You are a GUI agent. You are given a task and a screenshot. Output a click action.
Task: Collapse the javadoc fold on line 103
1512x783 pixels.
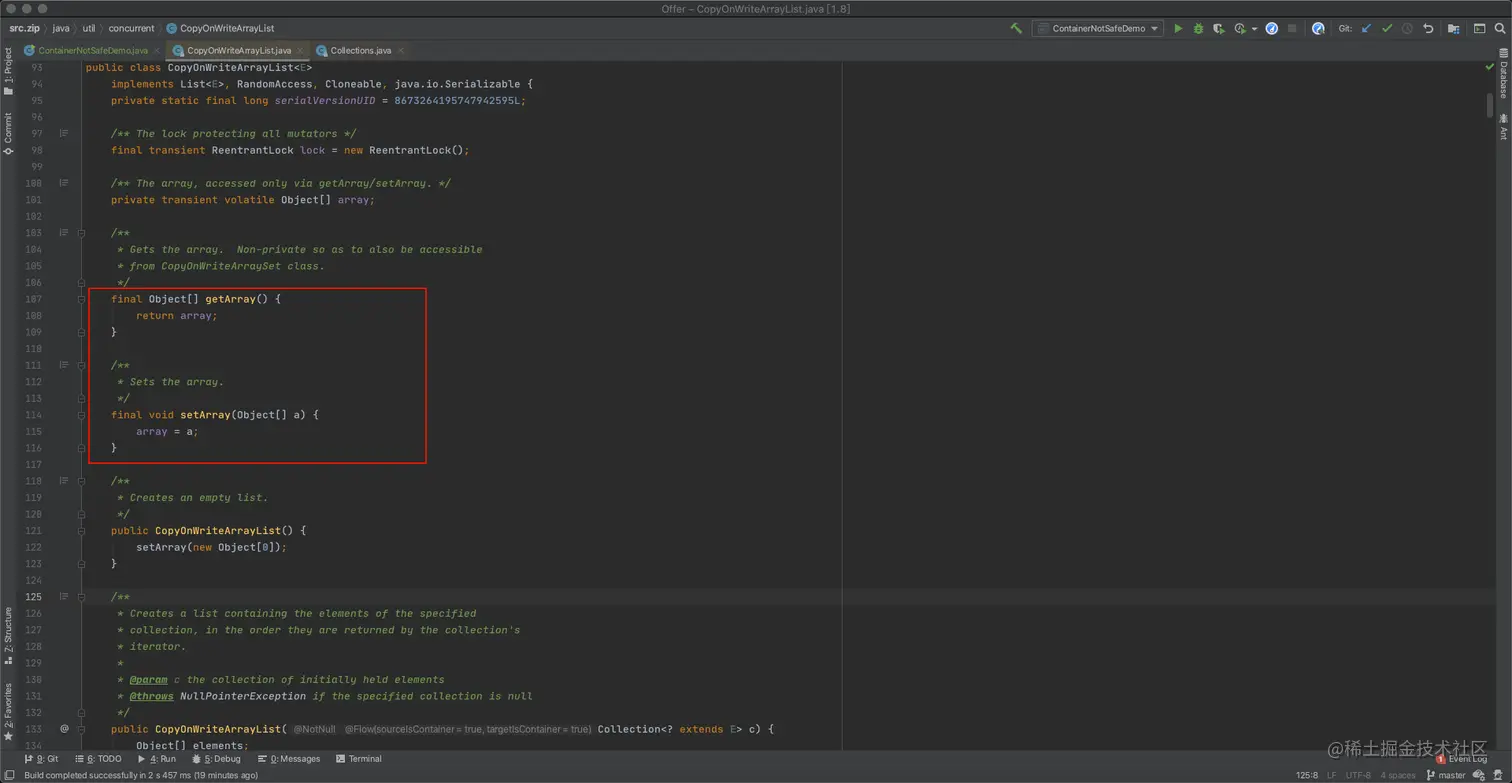click(x=82, y=233)
